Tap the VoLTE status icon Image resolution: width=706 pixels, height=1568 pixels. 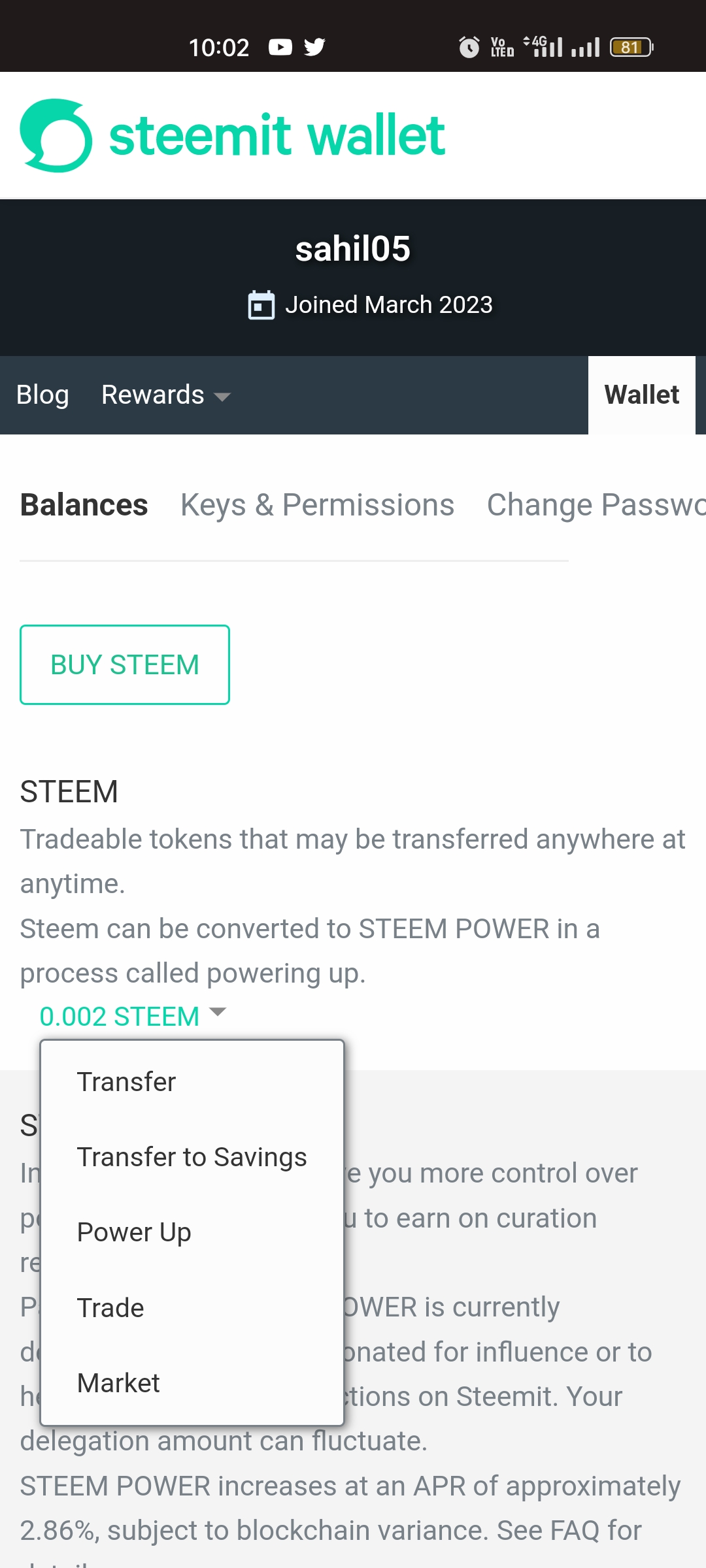(502, 47)
